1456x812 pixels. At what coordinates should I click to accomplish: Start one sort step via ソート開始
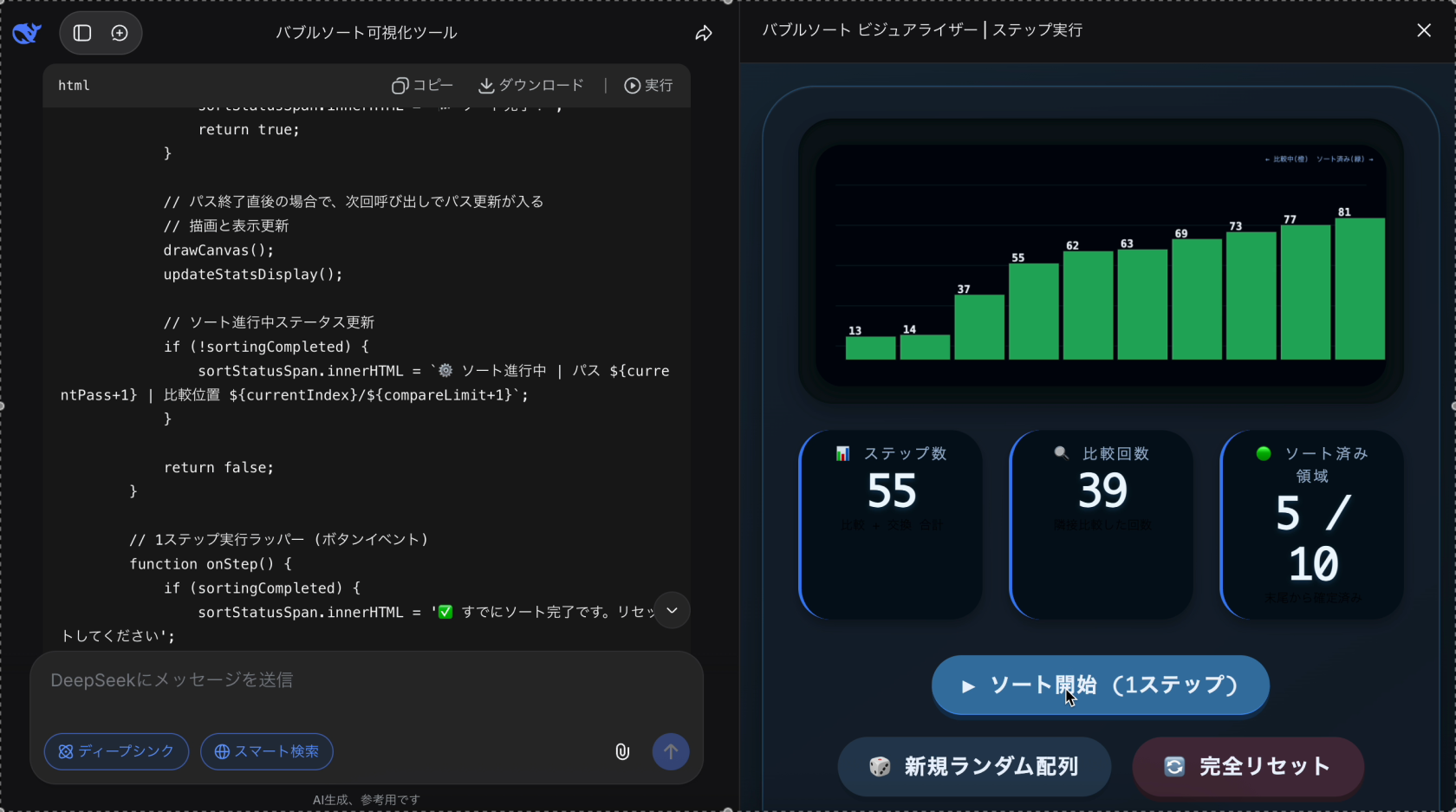[1099, 685]
